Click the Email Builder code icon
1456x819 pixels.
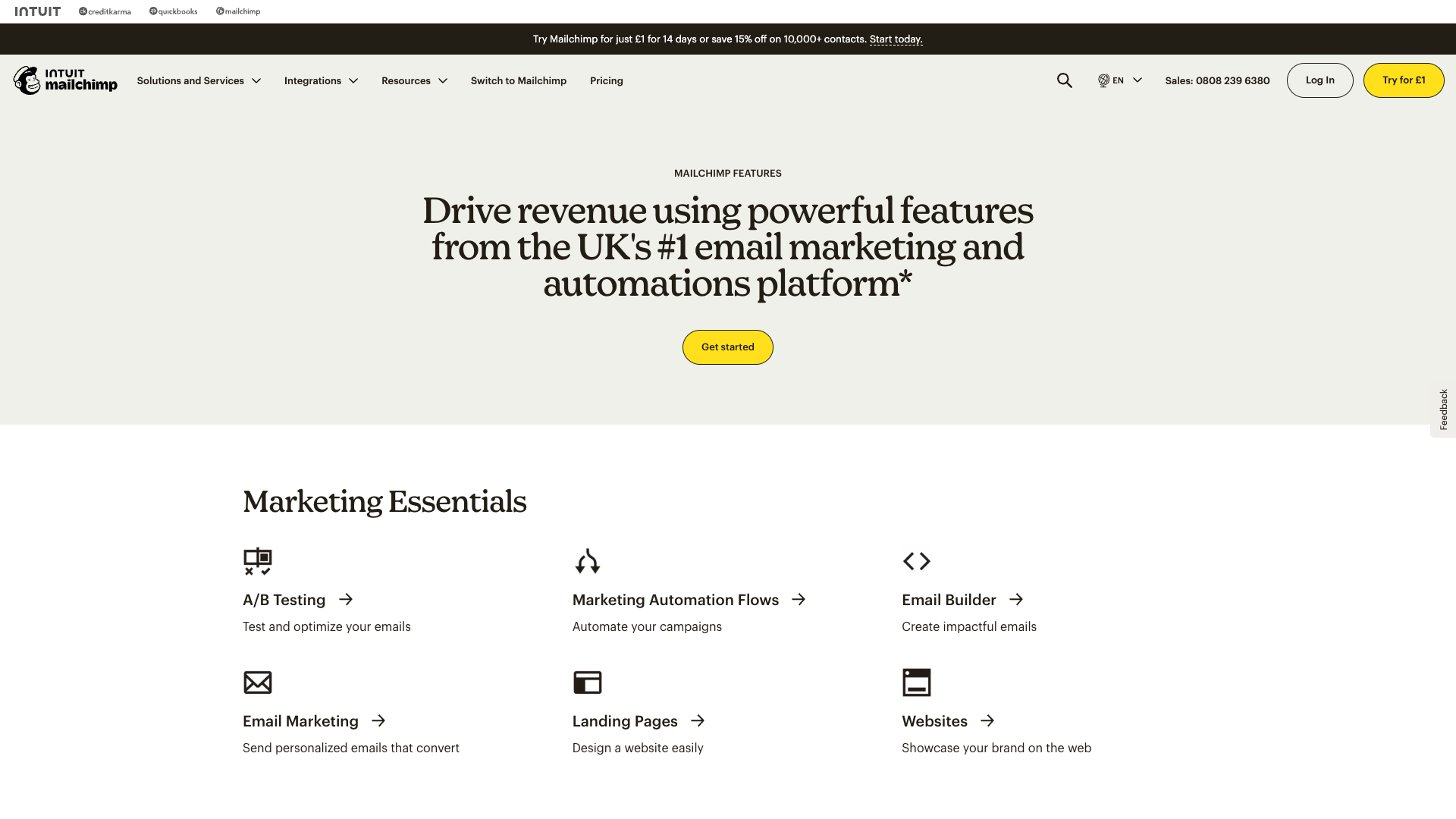916,561
